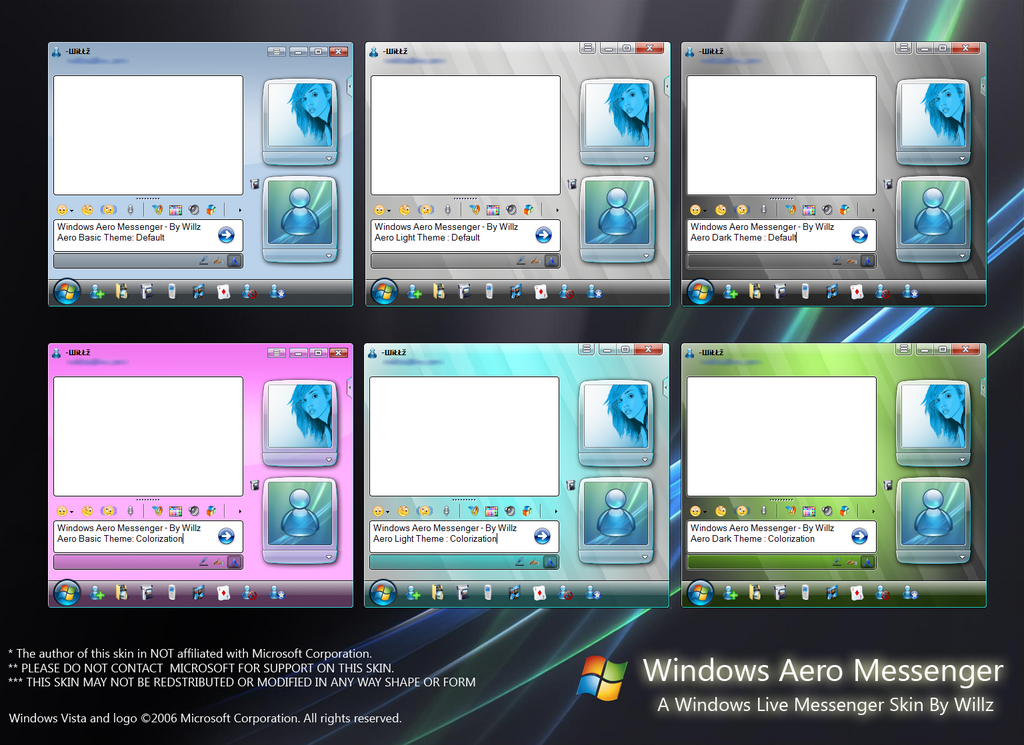The width and height of the screenshot is (1024, 745).
Task: Toggle text 'A' mode in Aero Dark Default
Action: pos(867,261)
